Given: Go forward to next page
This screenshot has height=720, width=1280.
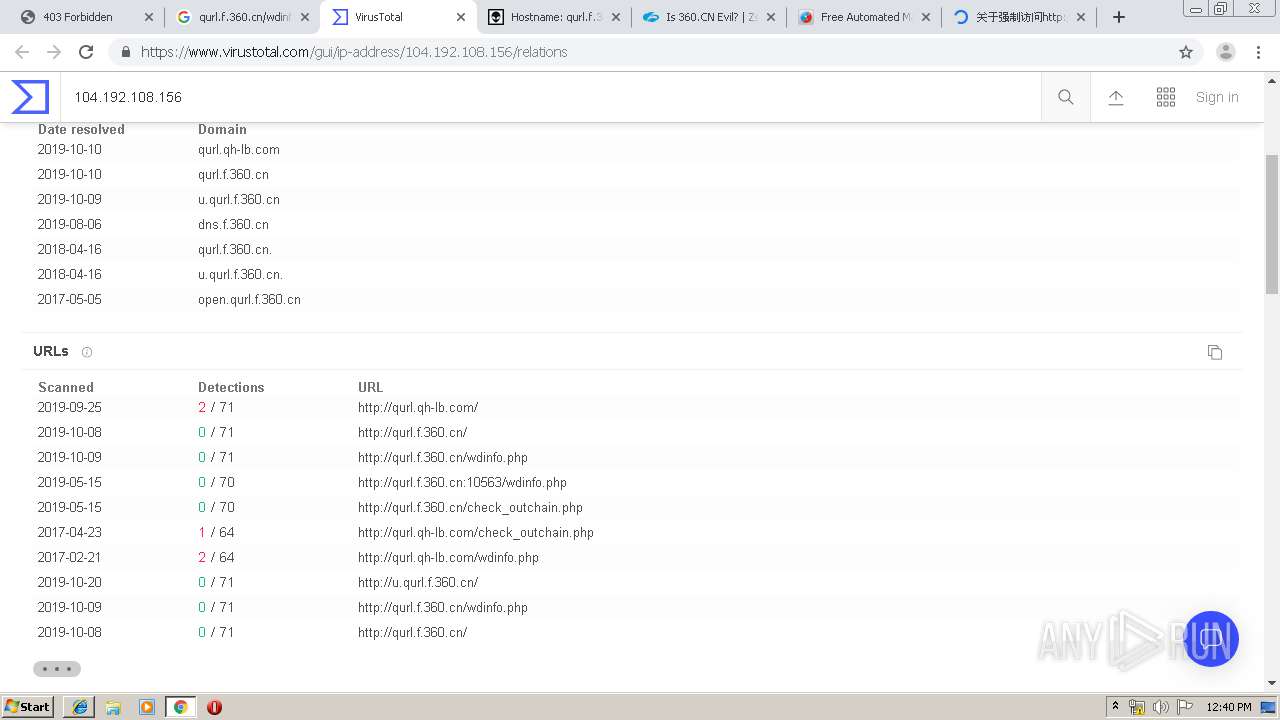Looking at the screenshot, I should click(x=54, y=52).
